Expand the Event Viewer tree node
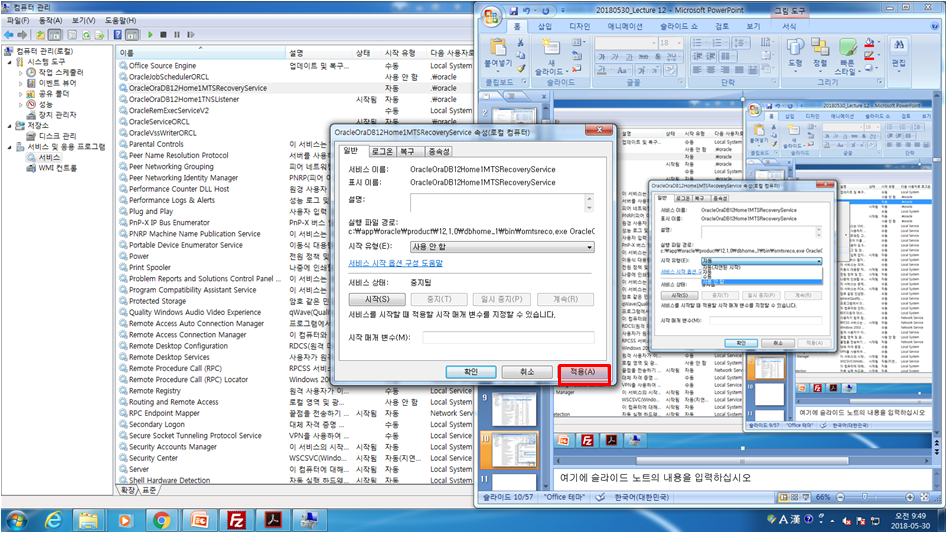Image resolution: width=947 pixels, height=533 pixels. point(21,83)
